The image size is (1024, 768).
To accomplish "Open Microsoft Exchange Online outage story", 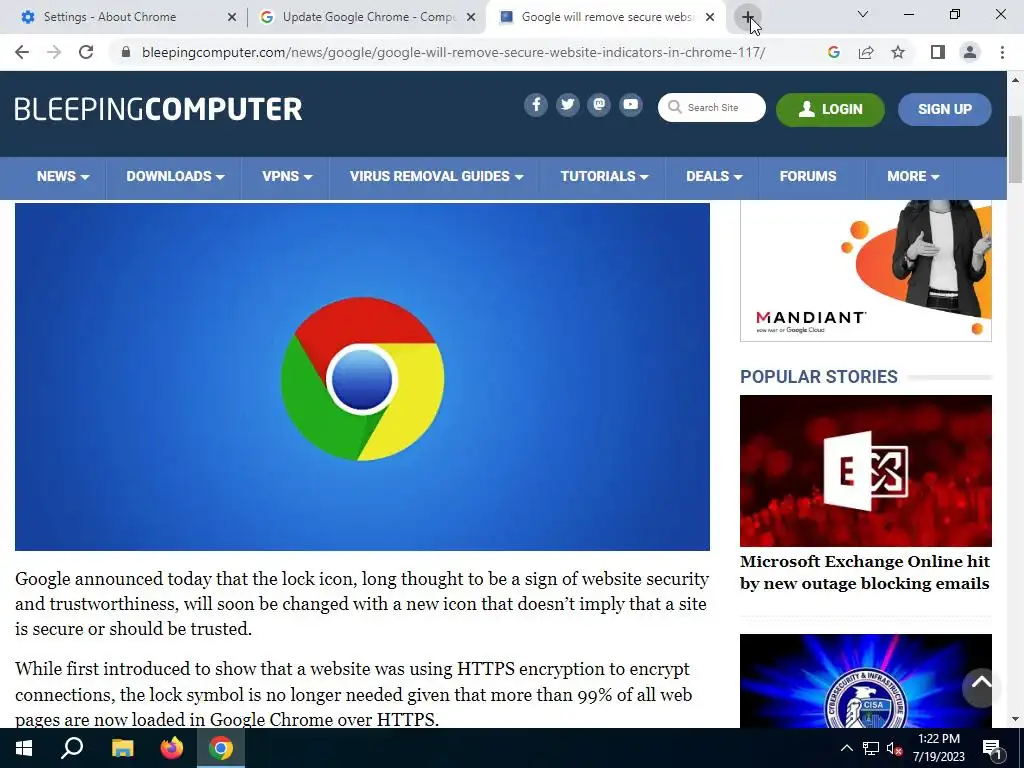I will click(865, 573).
